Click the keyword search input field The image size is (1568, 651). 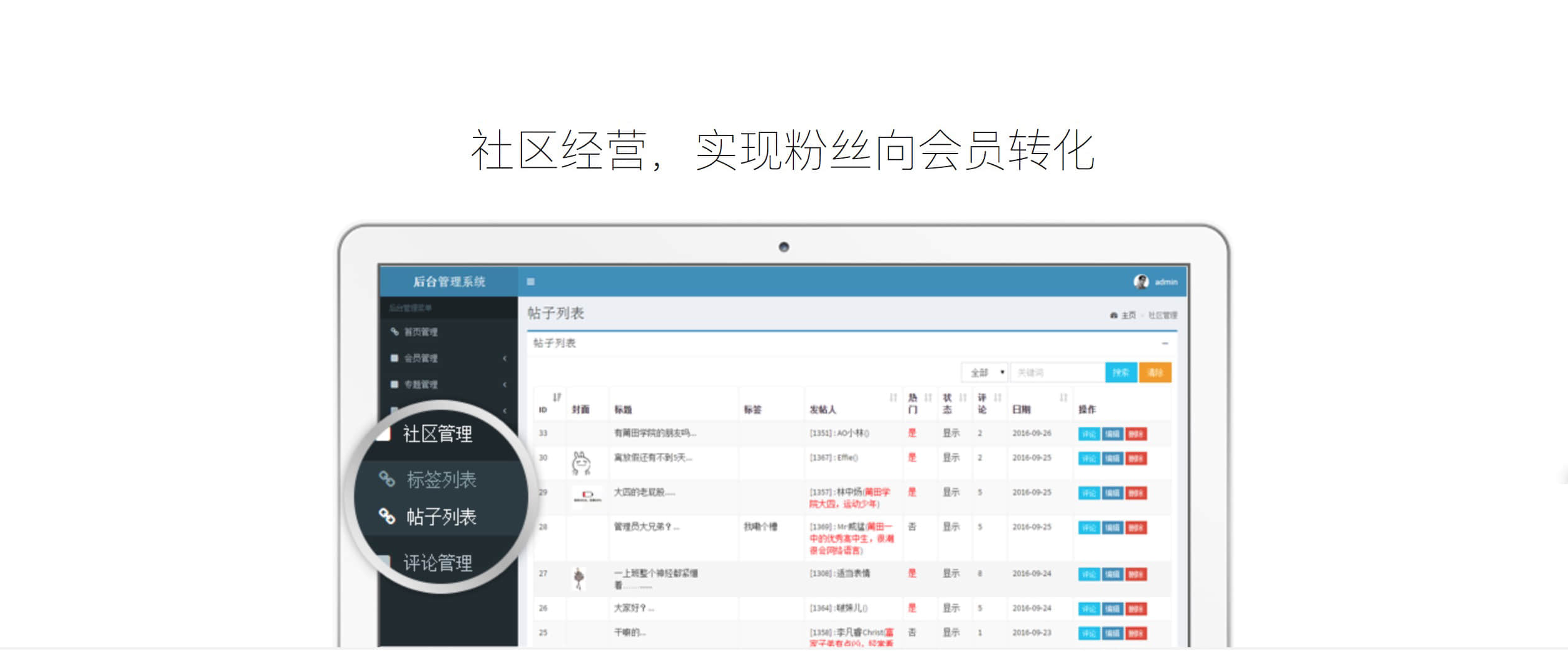tap(1057, 372)
